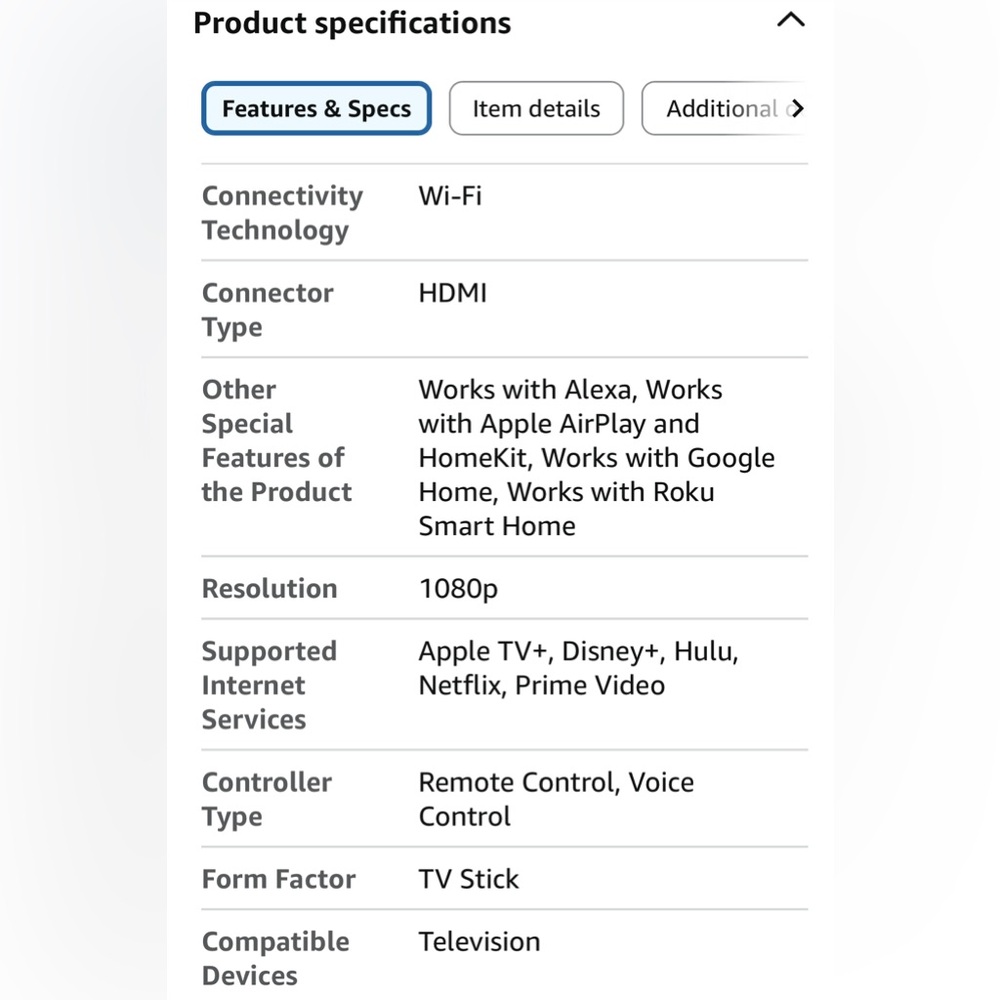Click the Supported Internet Services label
Viewport: 1000px width, 1000px height.
(x=269, y=685)
